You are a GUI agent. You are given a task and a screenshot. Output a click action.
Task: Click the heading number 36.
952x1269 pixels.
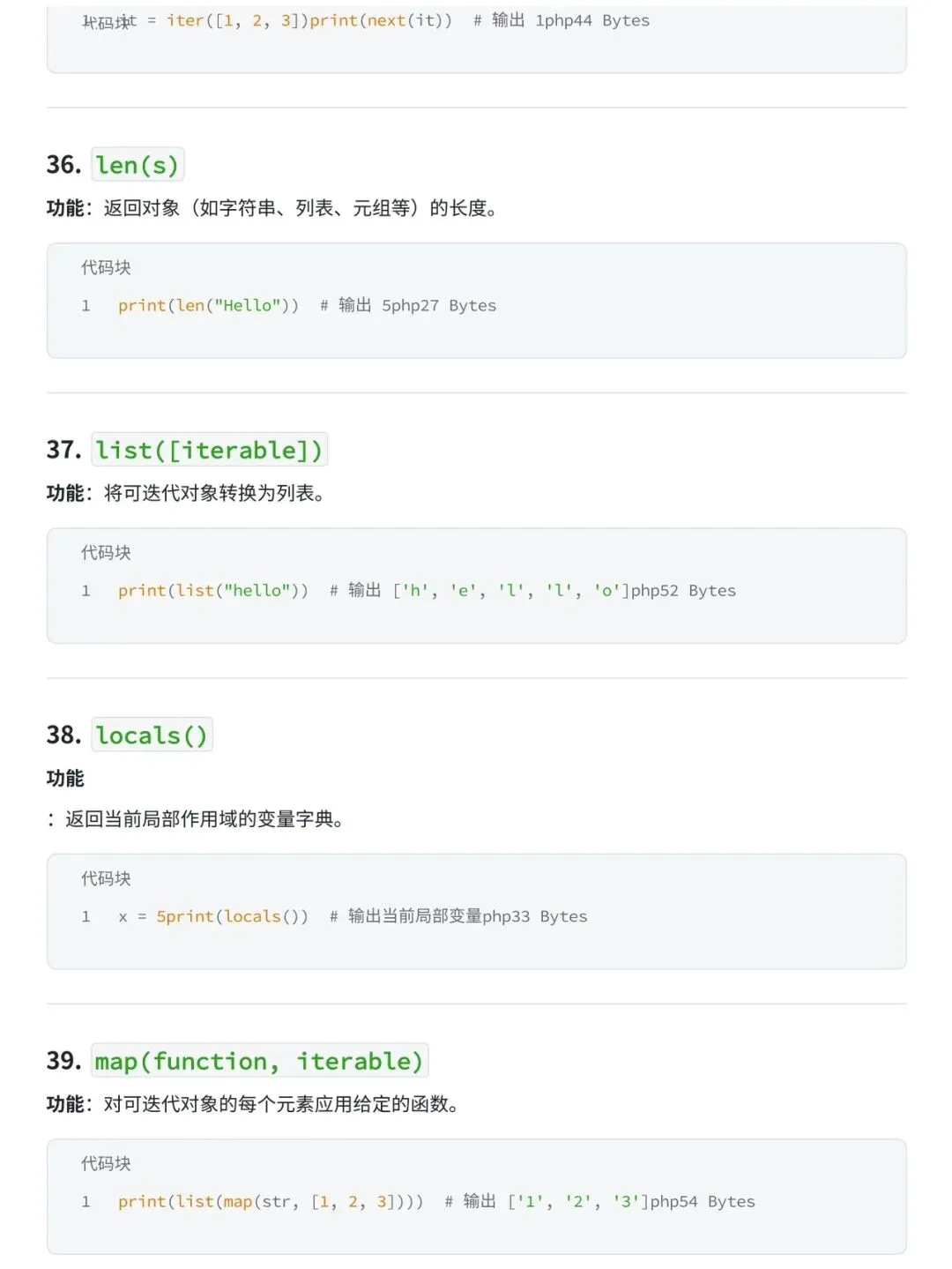63,165
